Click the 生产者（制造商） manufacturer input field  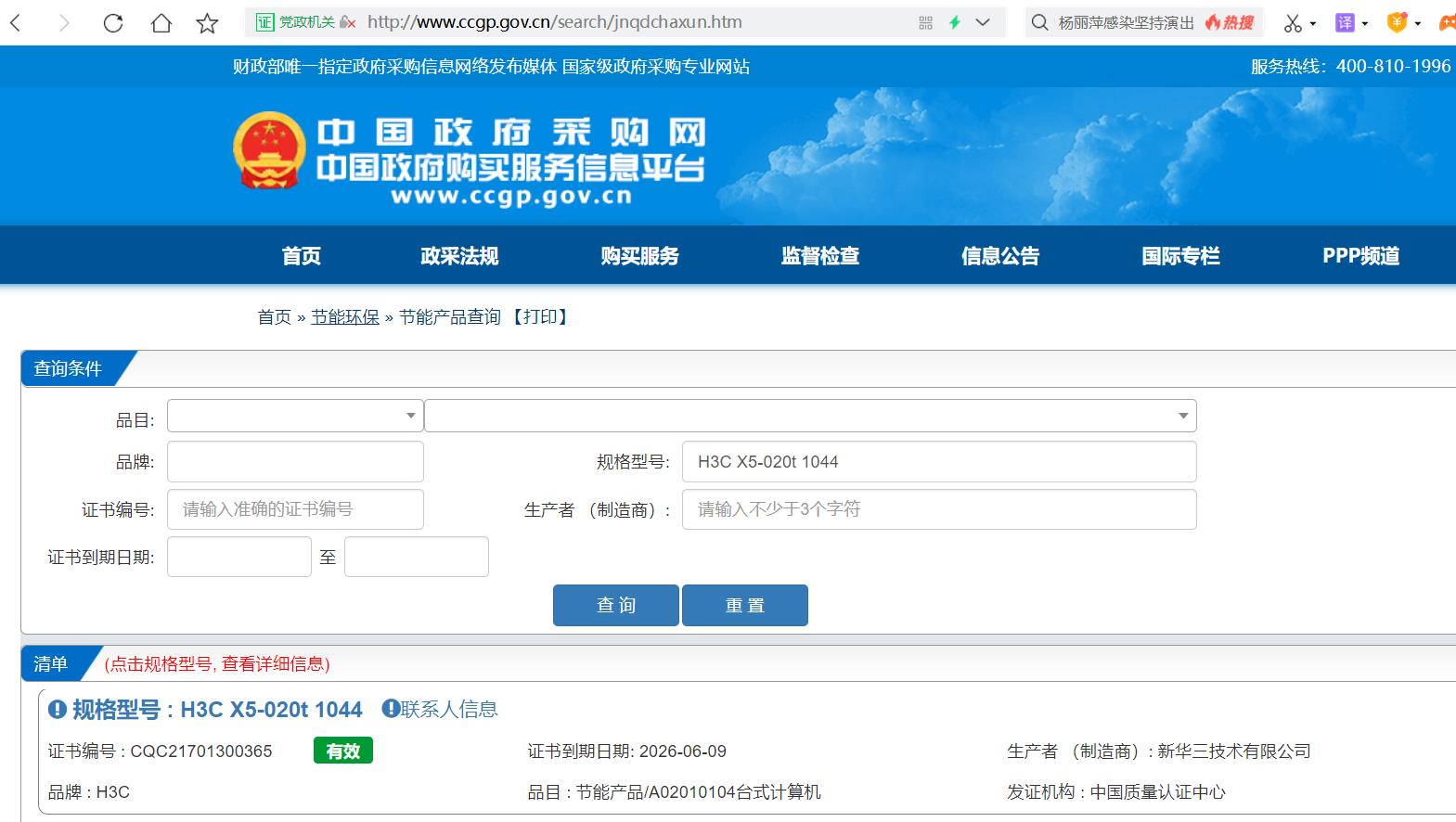pyautogui.click(x=939, y=509)
